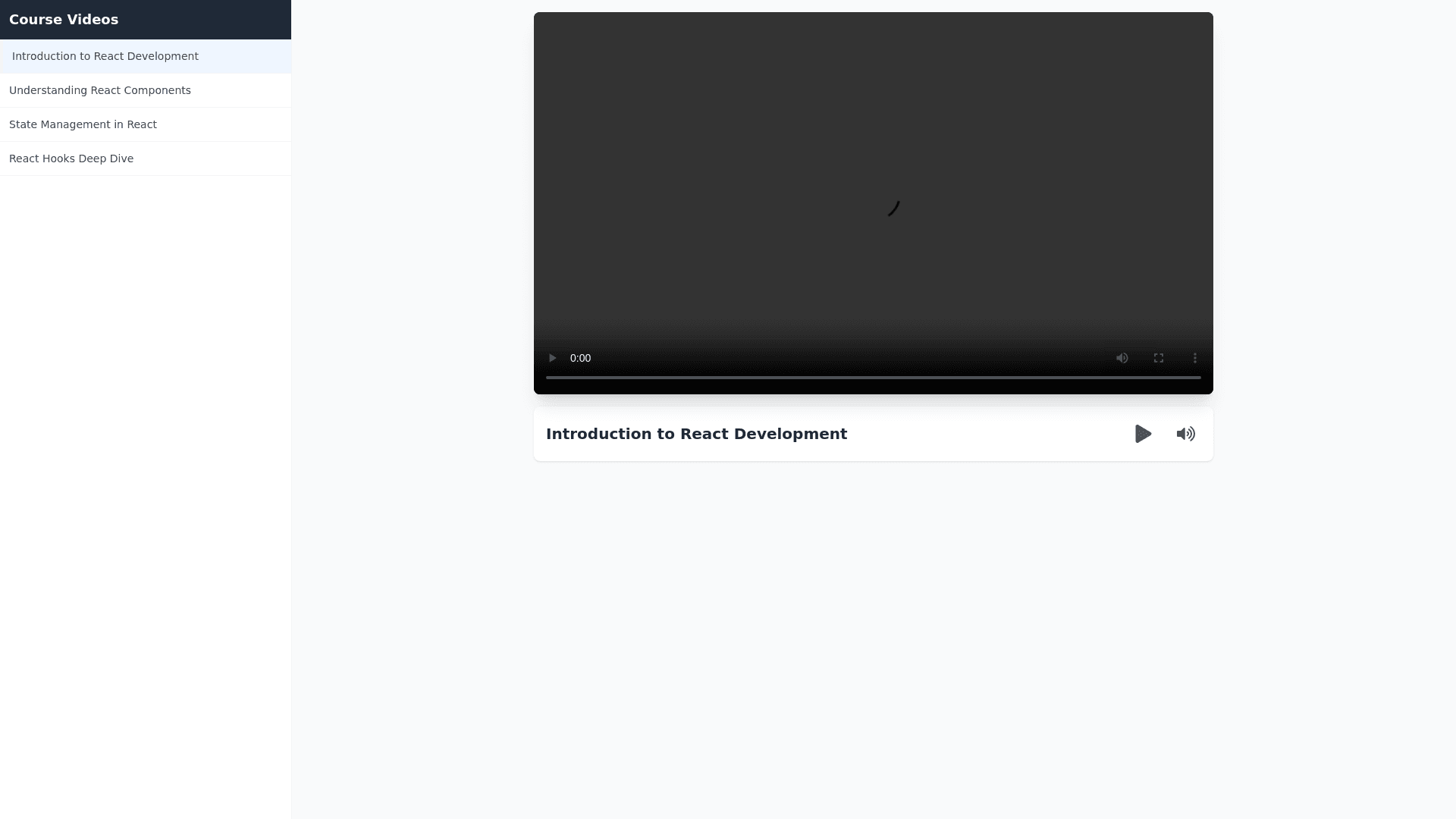Click empty area left of the video player
This screenshot has height=819, width=1456.
point(413,205)
